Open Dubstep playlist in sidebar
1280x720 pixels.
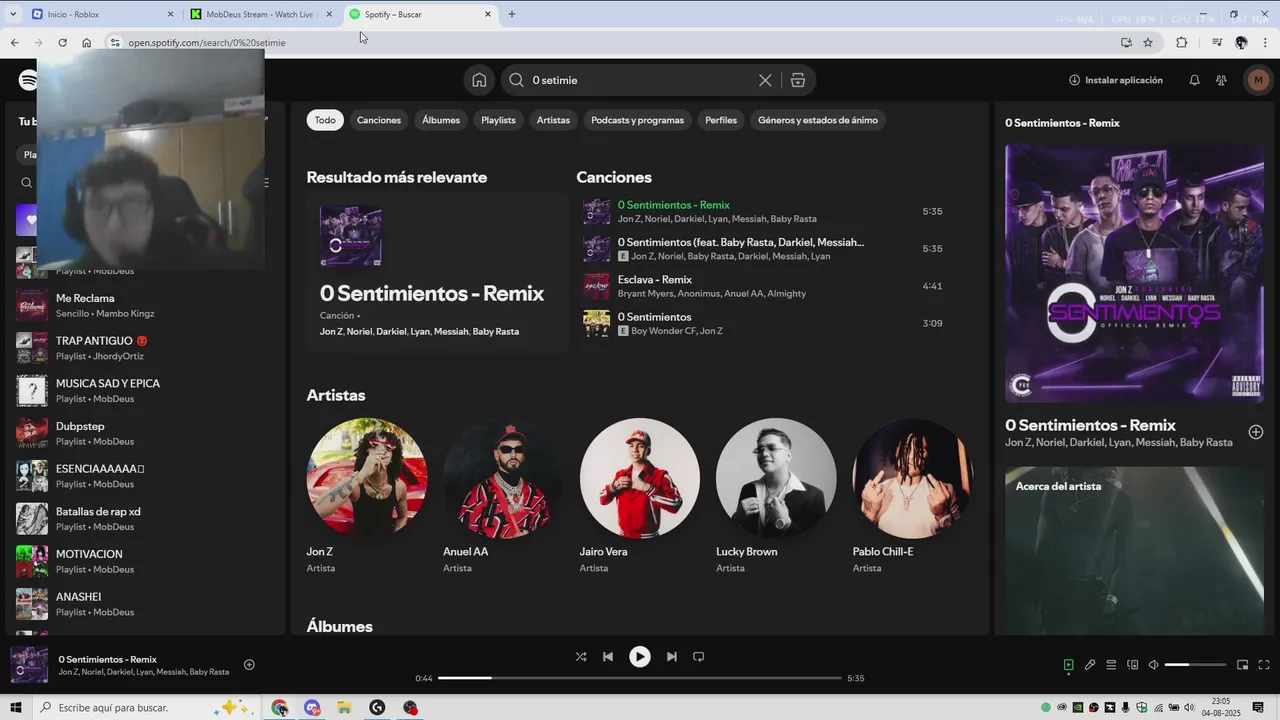(x=144, y=433)
